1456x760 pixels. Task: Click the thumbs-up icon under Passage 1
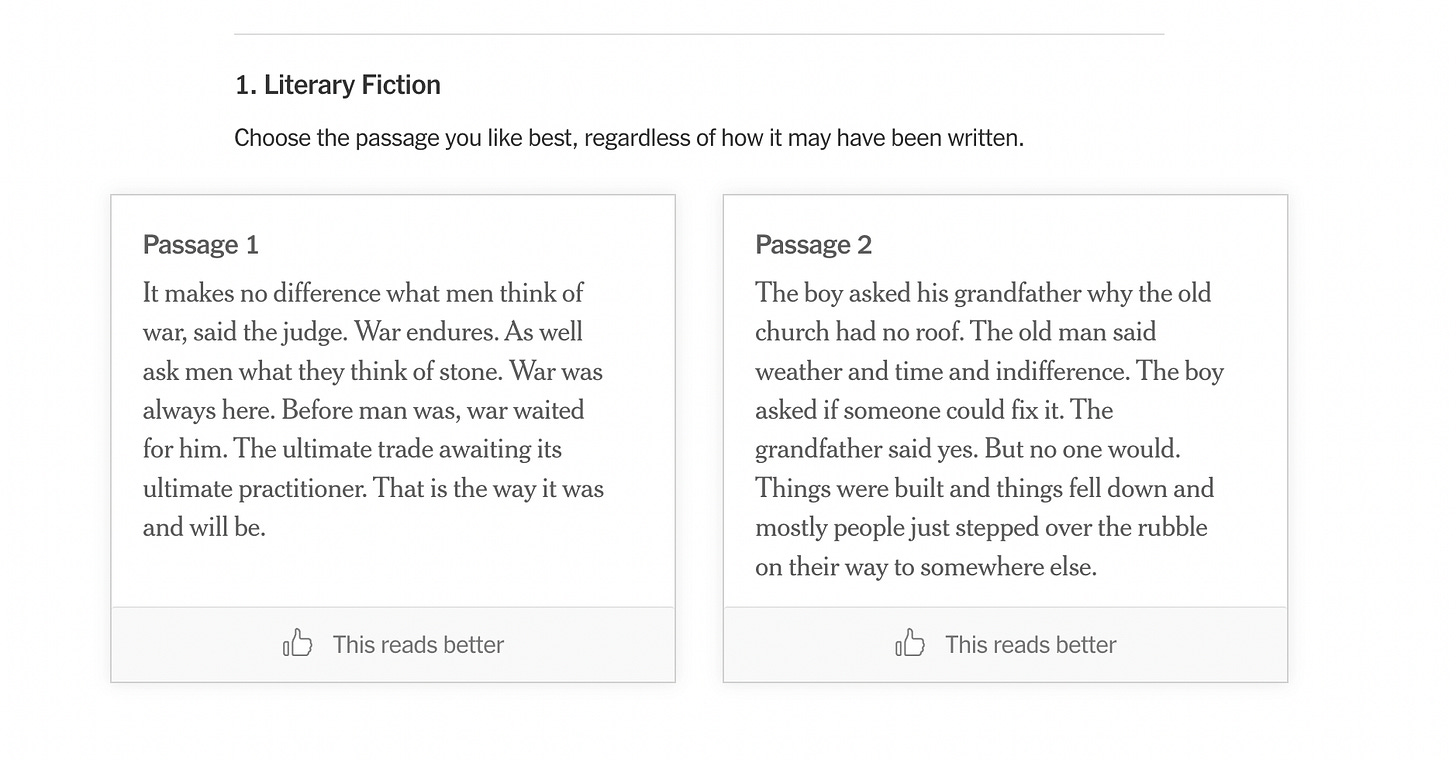click(298, 643)
